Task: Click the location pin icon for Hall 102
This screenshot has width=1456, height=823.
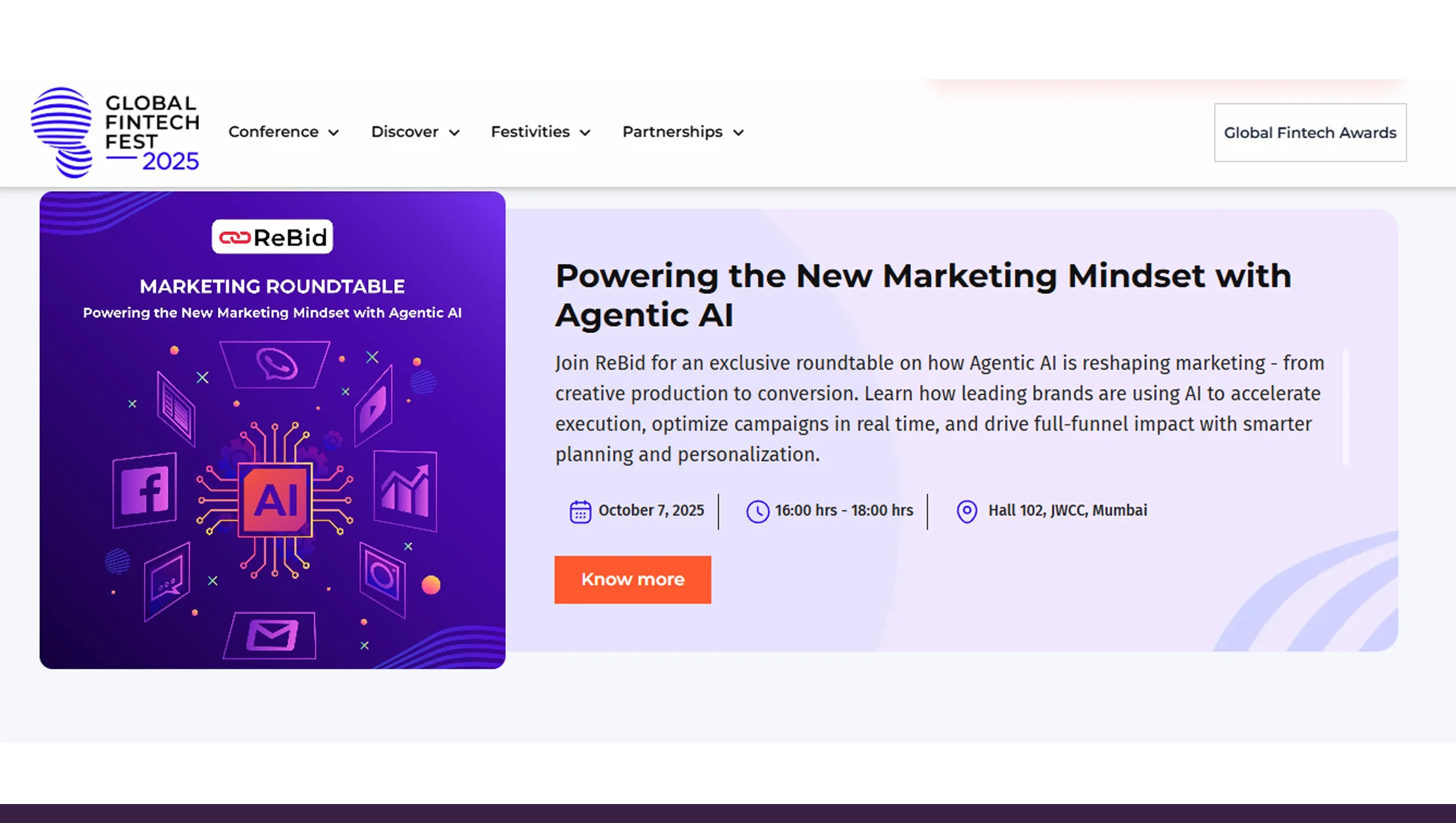Action: click(967, 511)
